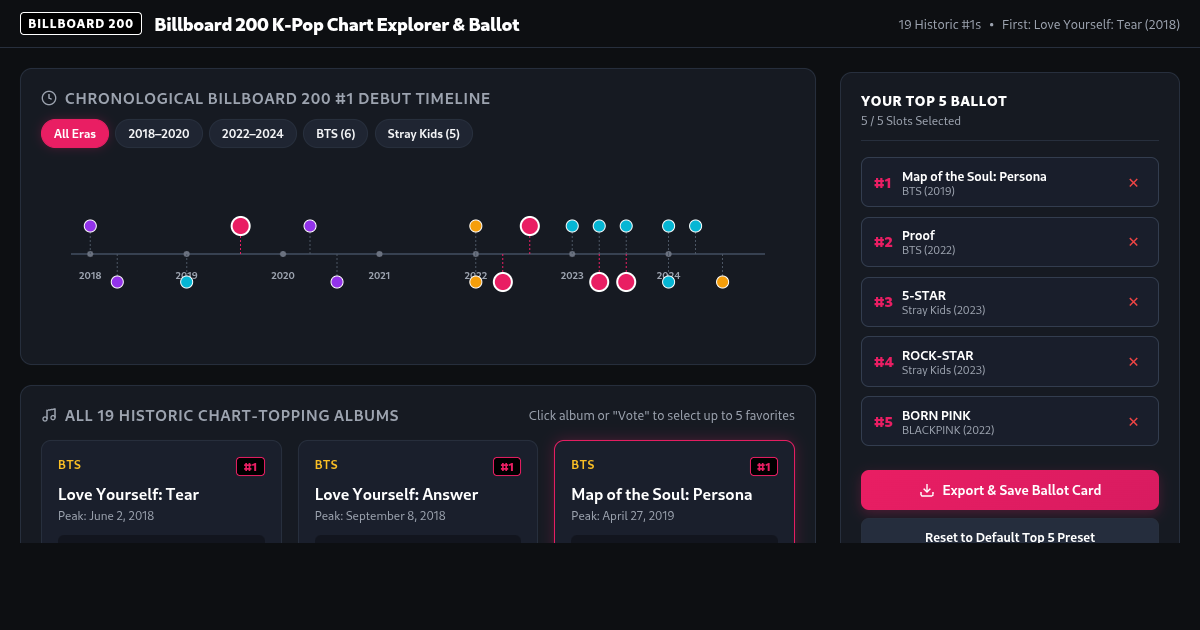The width and height of the screenshot is (1200, 630).
Task: Select the rightmost cyan marker above the timeline
Action: (x=696, y=226)
